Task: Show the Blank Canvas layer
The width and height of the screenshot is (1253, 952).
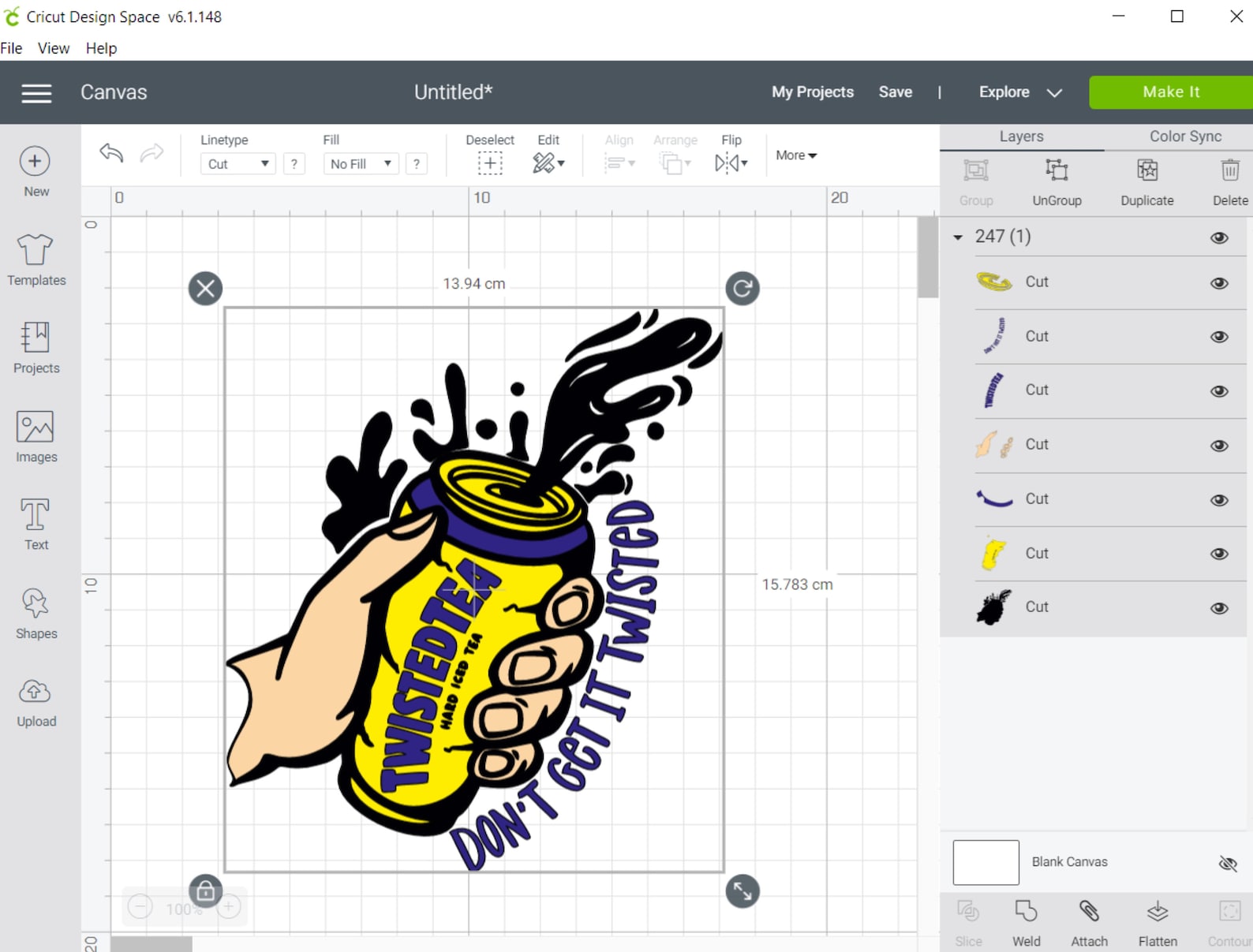Action: click(1228, 864)
